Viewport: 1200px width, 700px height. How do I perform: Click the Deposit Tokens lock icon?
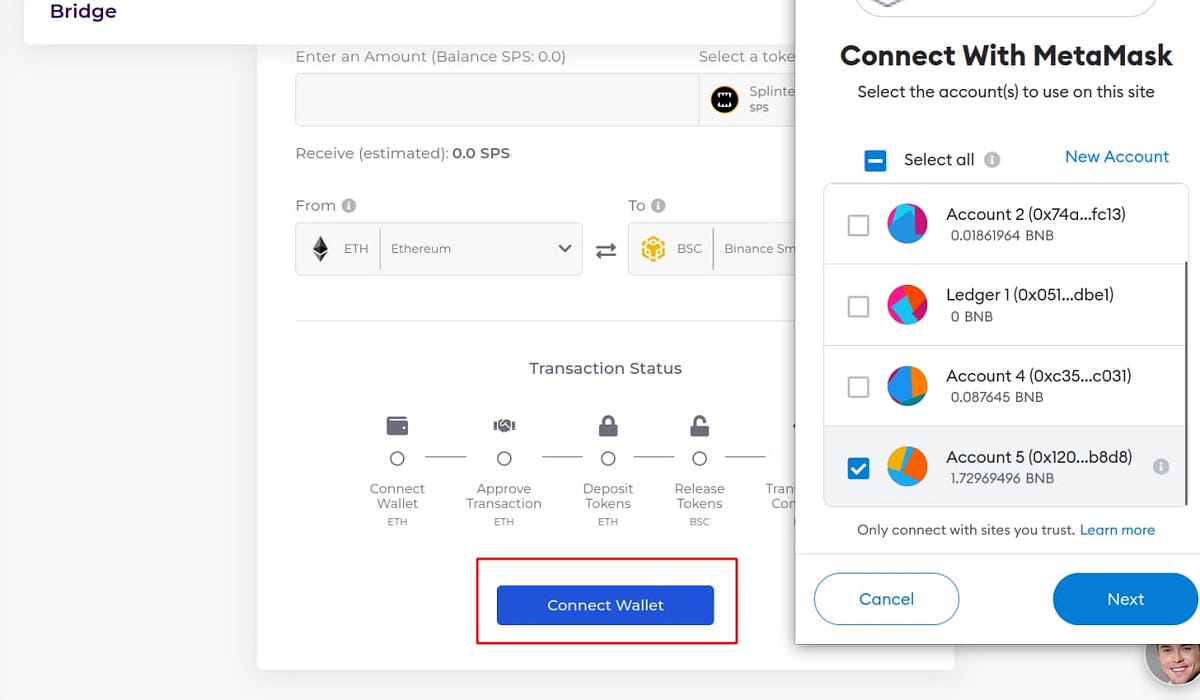(x=608, y=425)
